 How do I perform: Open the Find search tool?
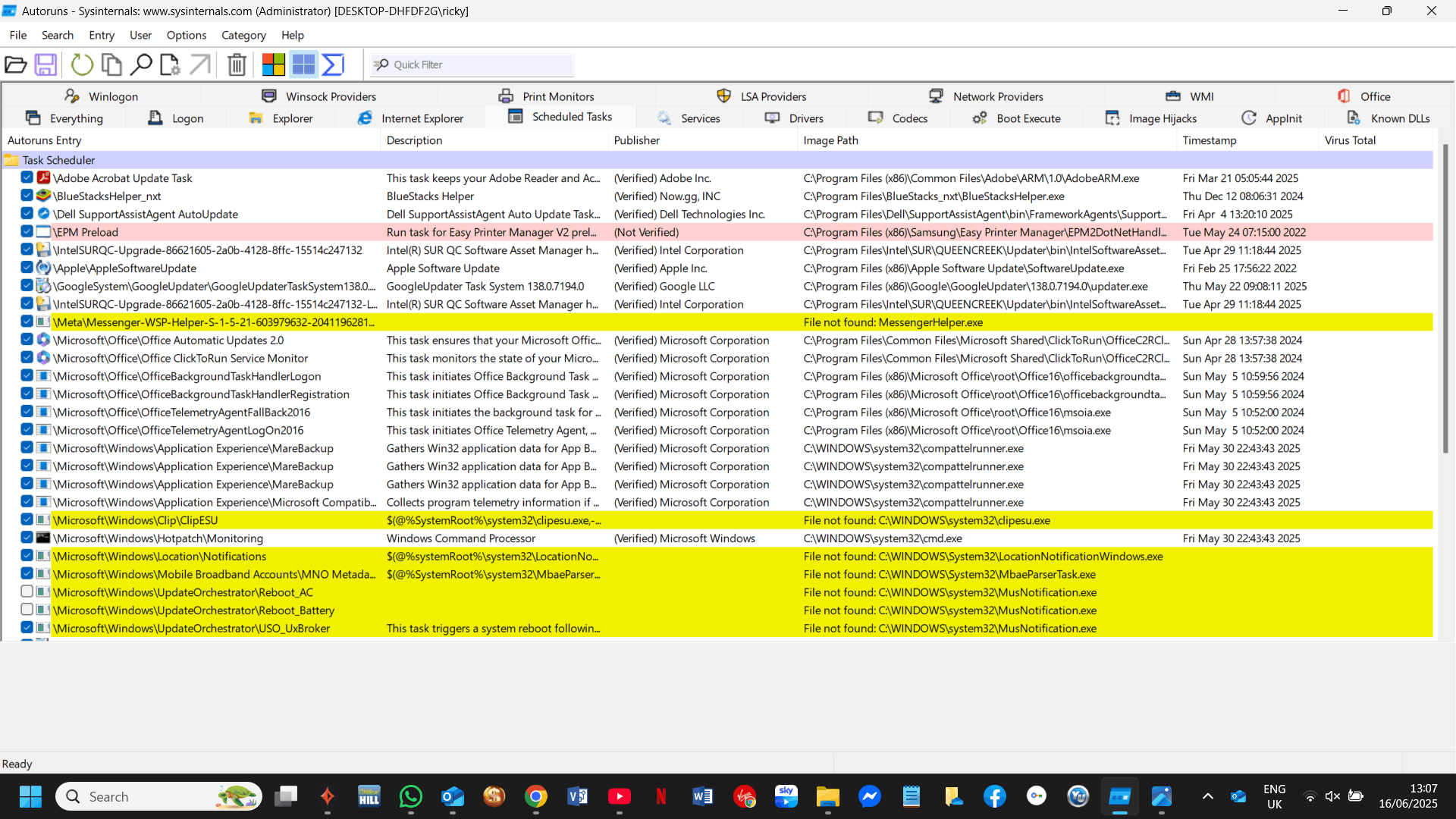click(141, 64)
